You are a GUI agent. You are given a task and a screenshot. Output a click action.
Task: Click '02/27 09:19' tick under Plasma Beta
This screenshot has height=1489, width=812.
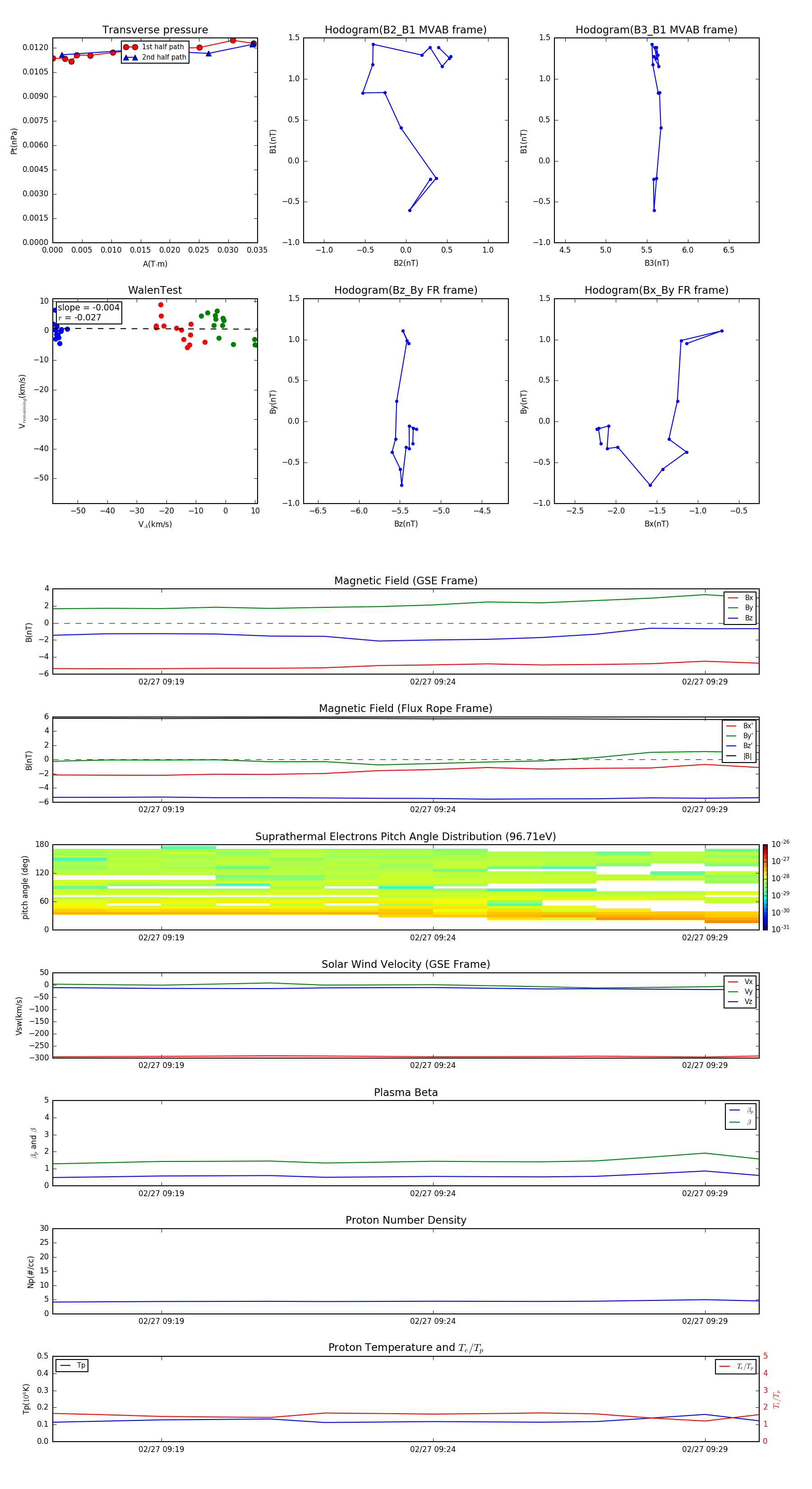point(161,1193)
